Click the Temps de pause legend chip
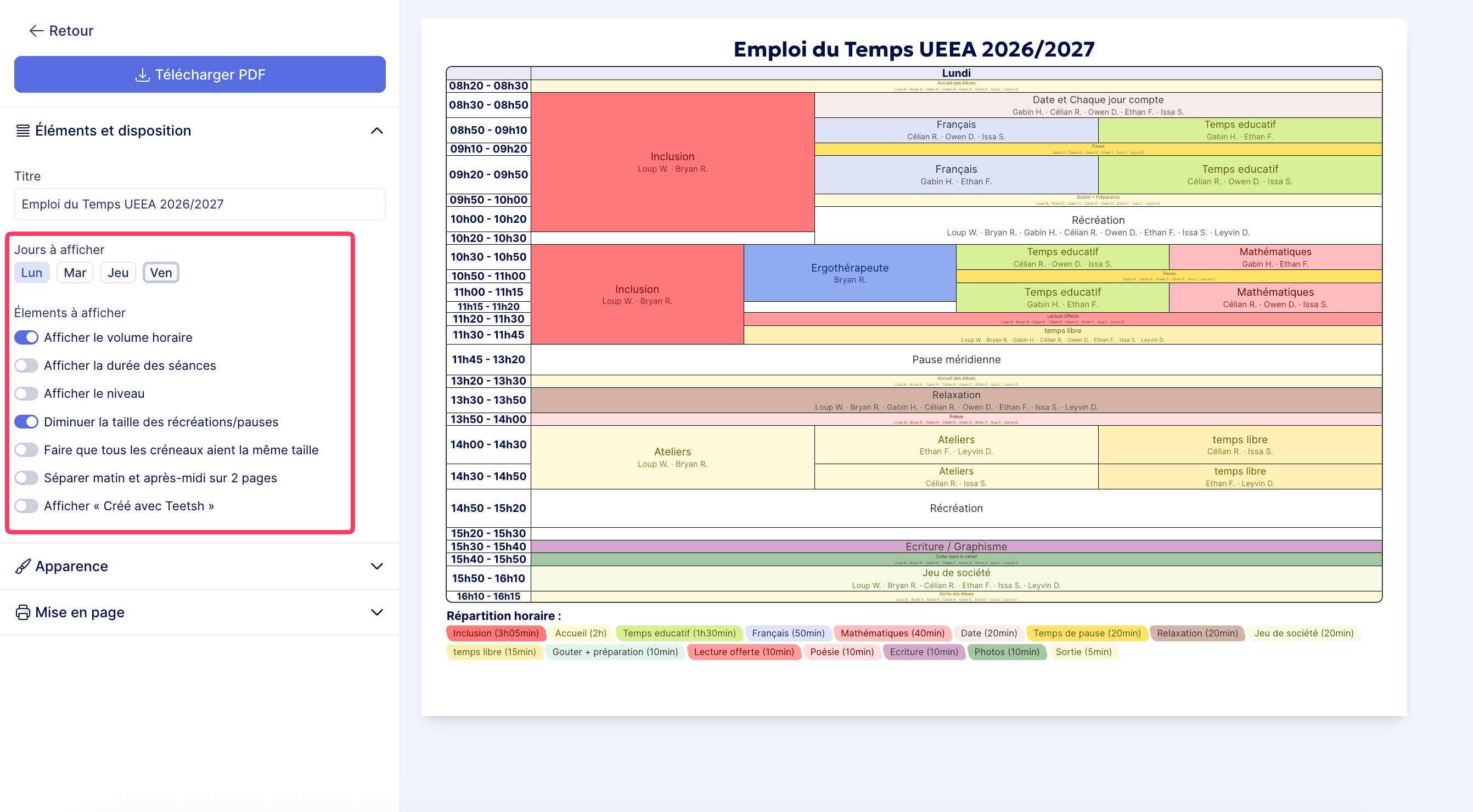The image size is (1473, 812). (1087, 633)
